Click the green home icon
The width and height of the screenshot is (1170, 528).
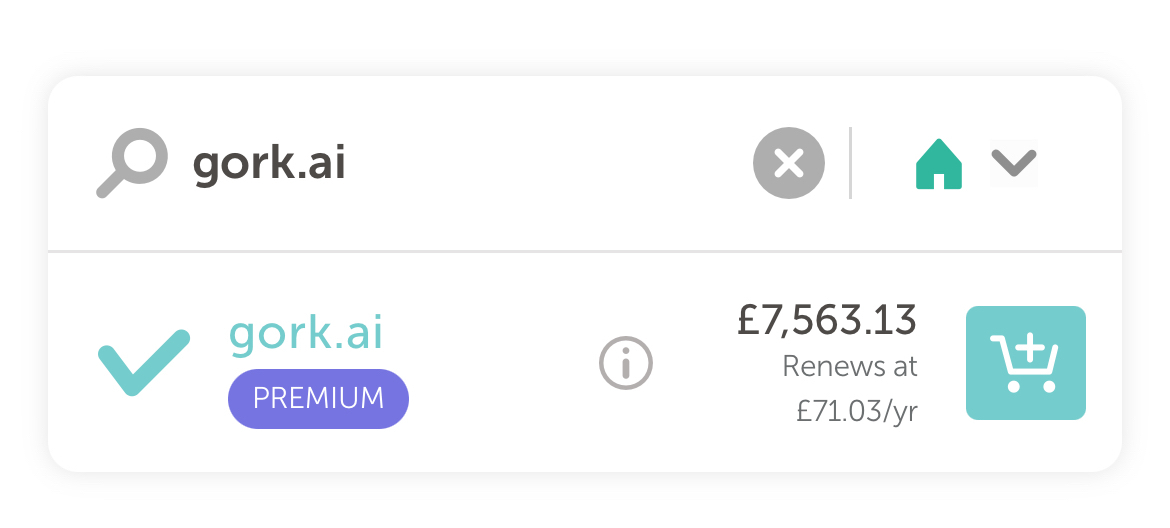(938, 164)
